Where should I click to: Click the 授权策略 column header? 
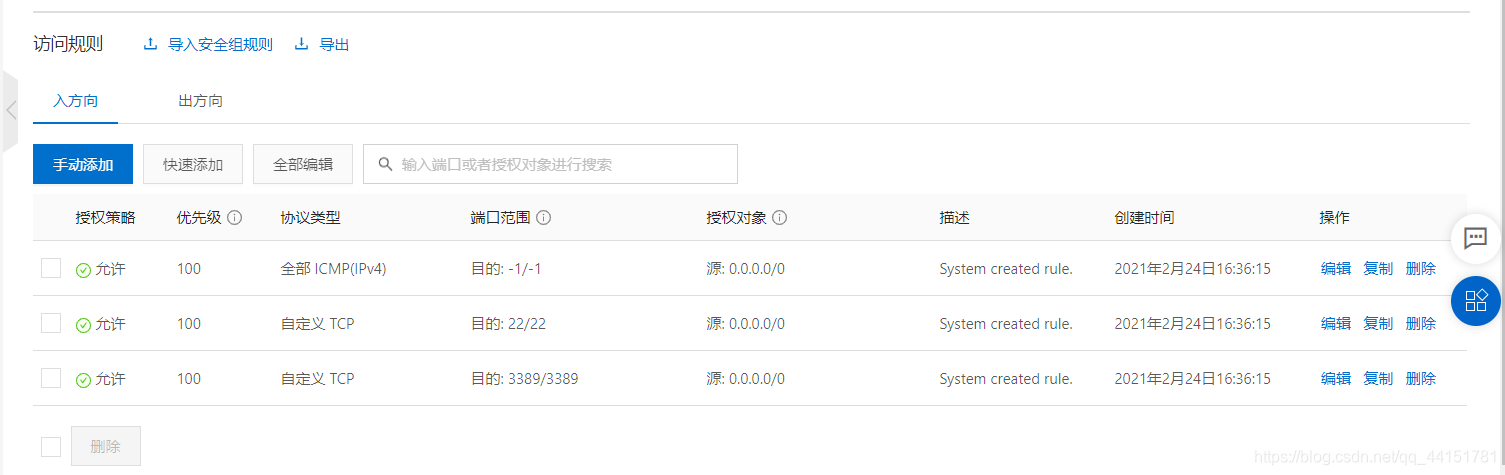[105, 218]
